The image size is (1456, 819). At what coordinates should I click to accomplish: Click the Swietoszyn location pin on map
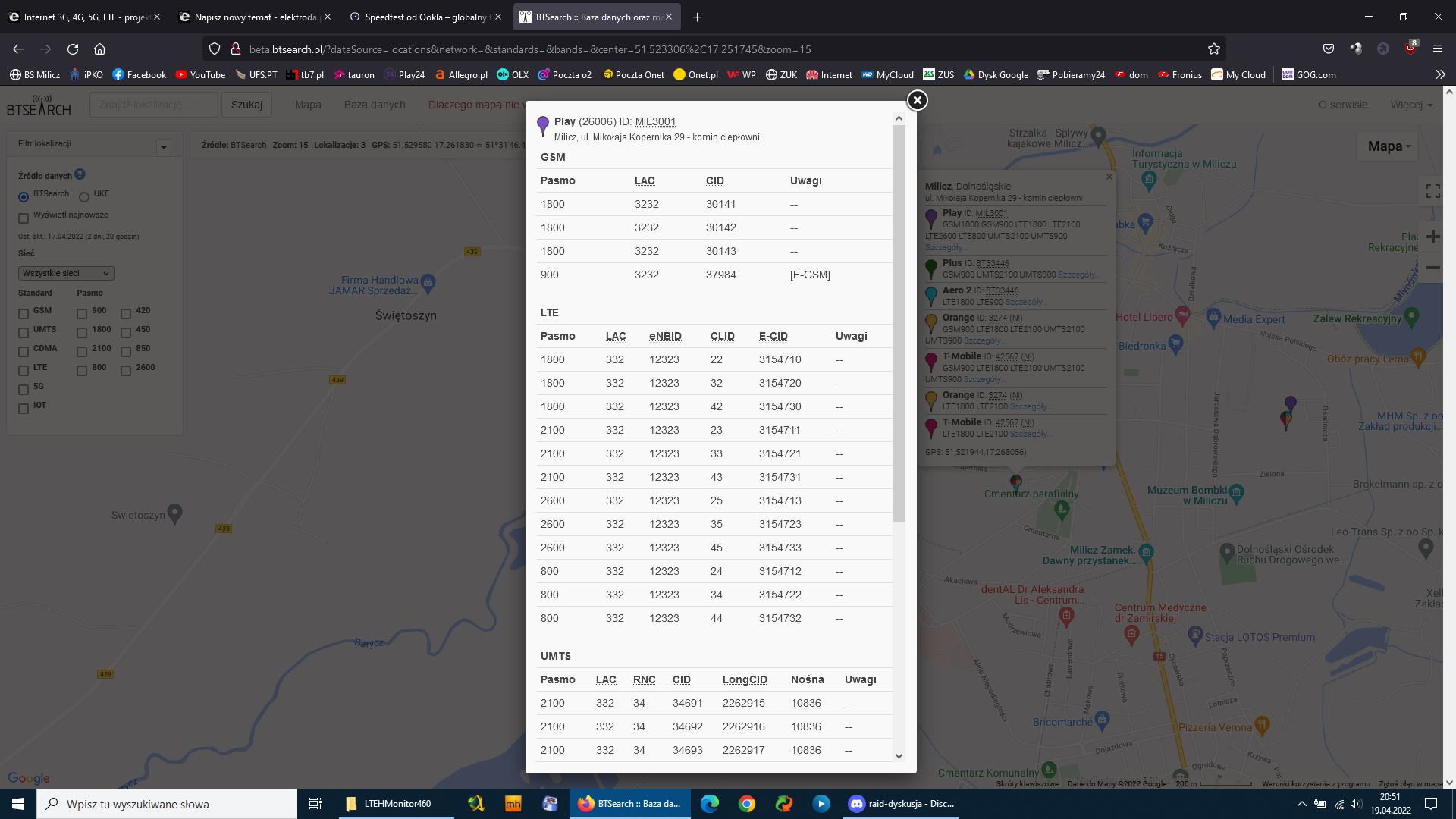pyautogui.click(x=174, y=513)
